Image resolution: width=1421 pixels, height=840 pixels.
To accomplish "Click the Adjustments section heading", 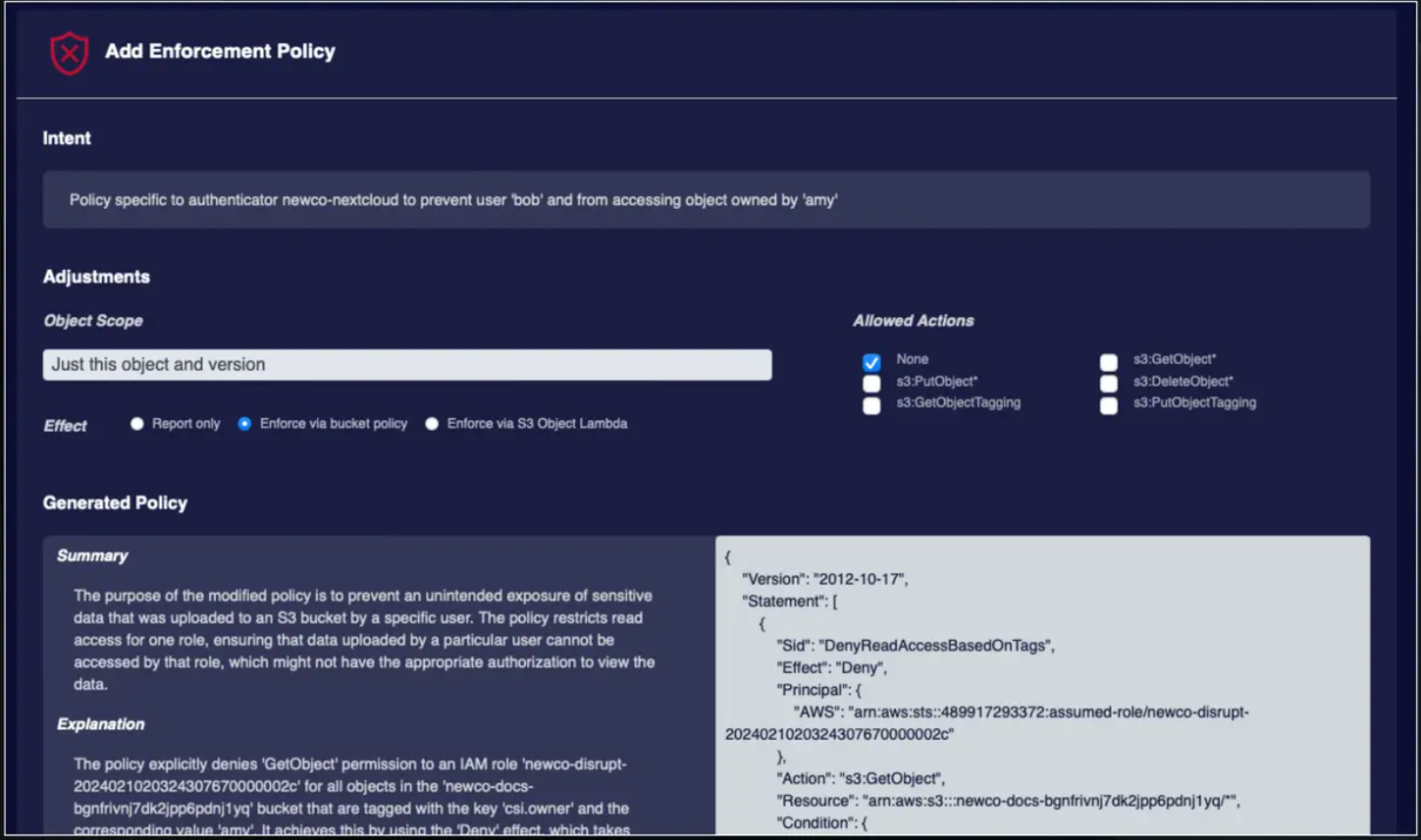I will [x=96, y=277].
